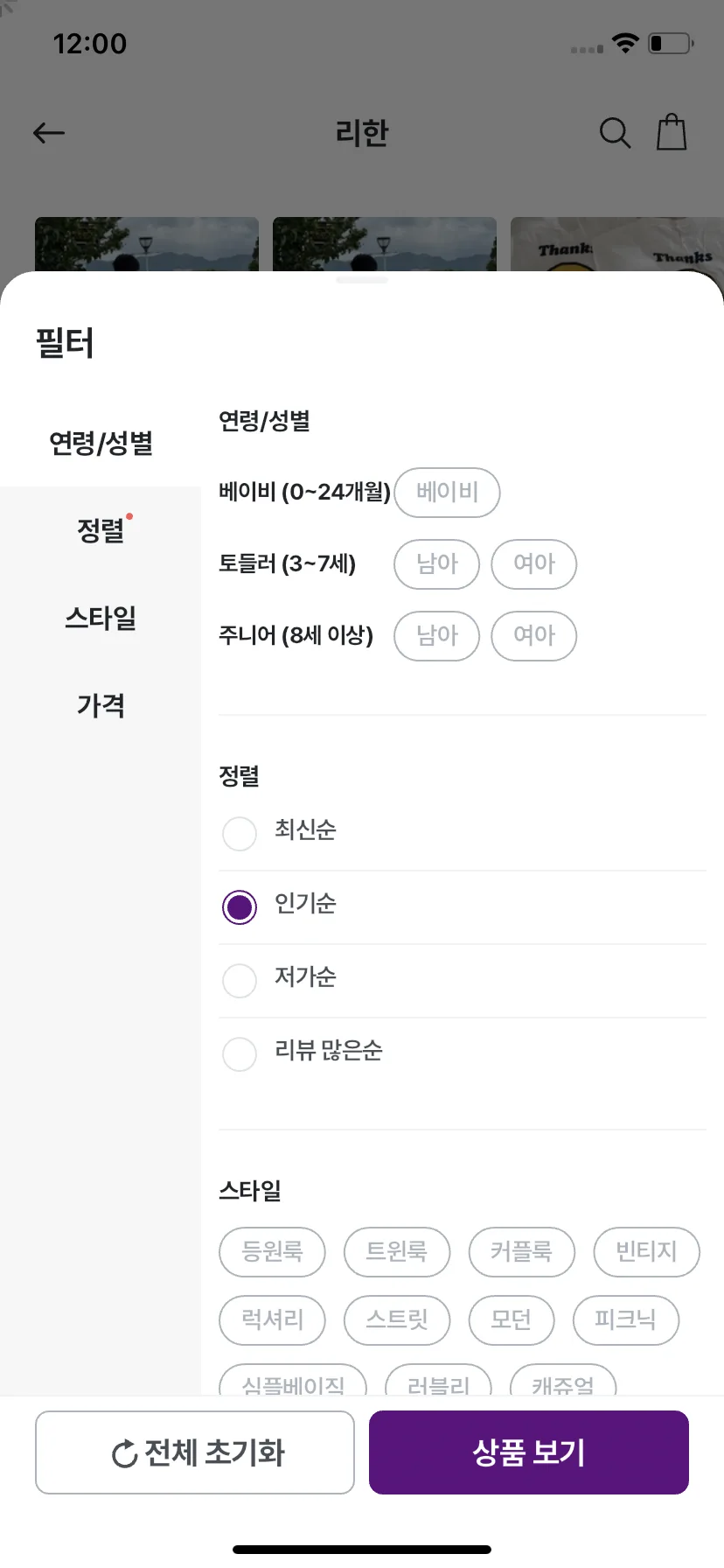The image size is (724, 1568).
Task: Reset all filters with 전체 초기화
Action: click(195, 1452)
